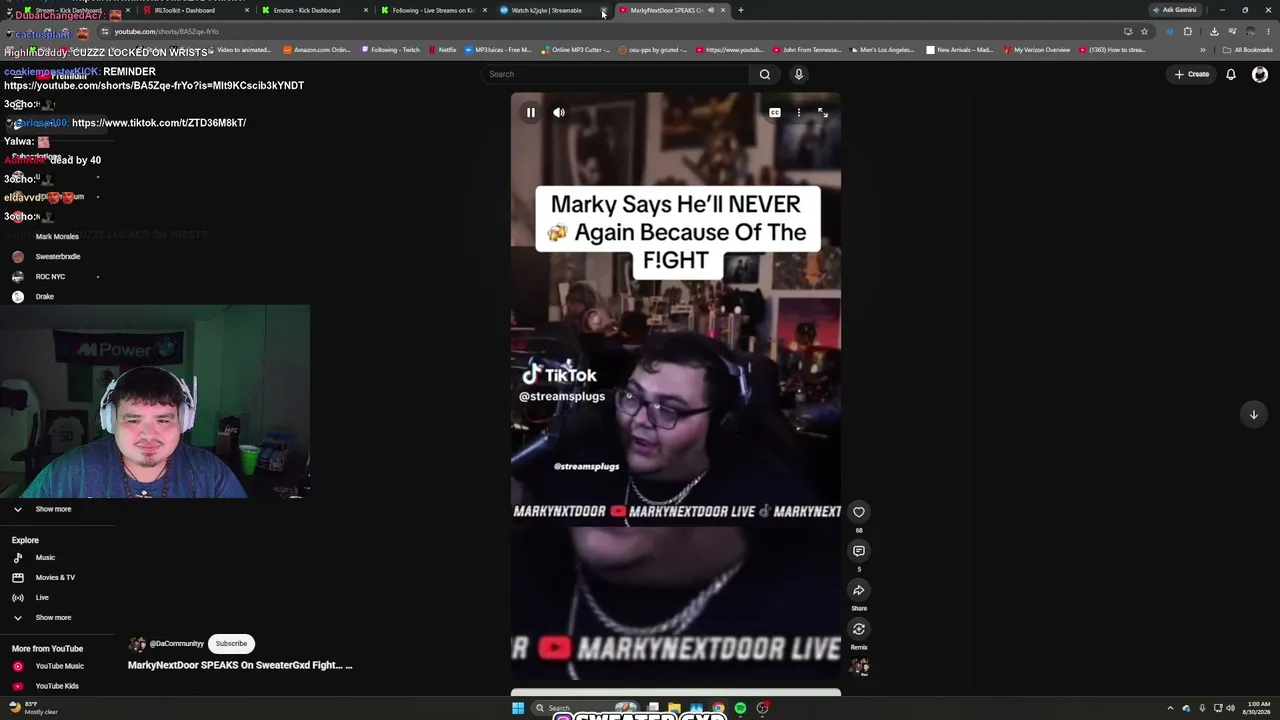Image resolution: width=1280 pixels, height=720 pixels.
Task: Click the address bar URL
Action: click(167, 31)
